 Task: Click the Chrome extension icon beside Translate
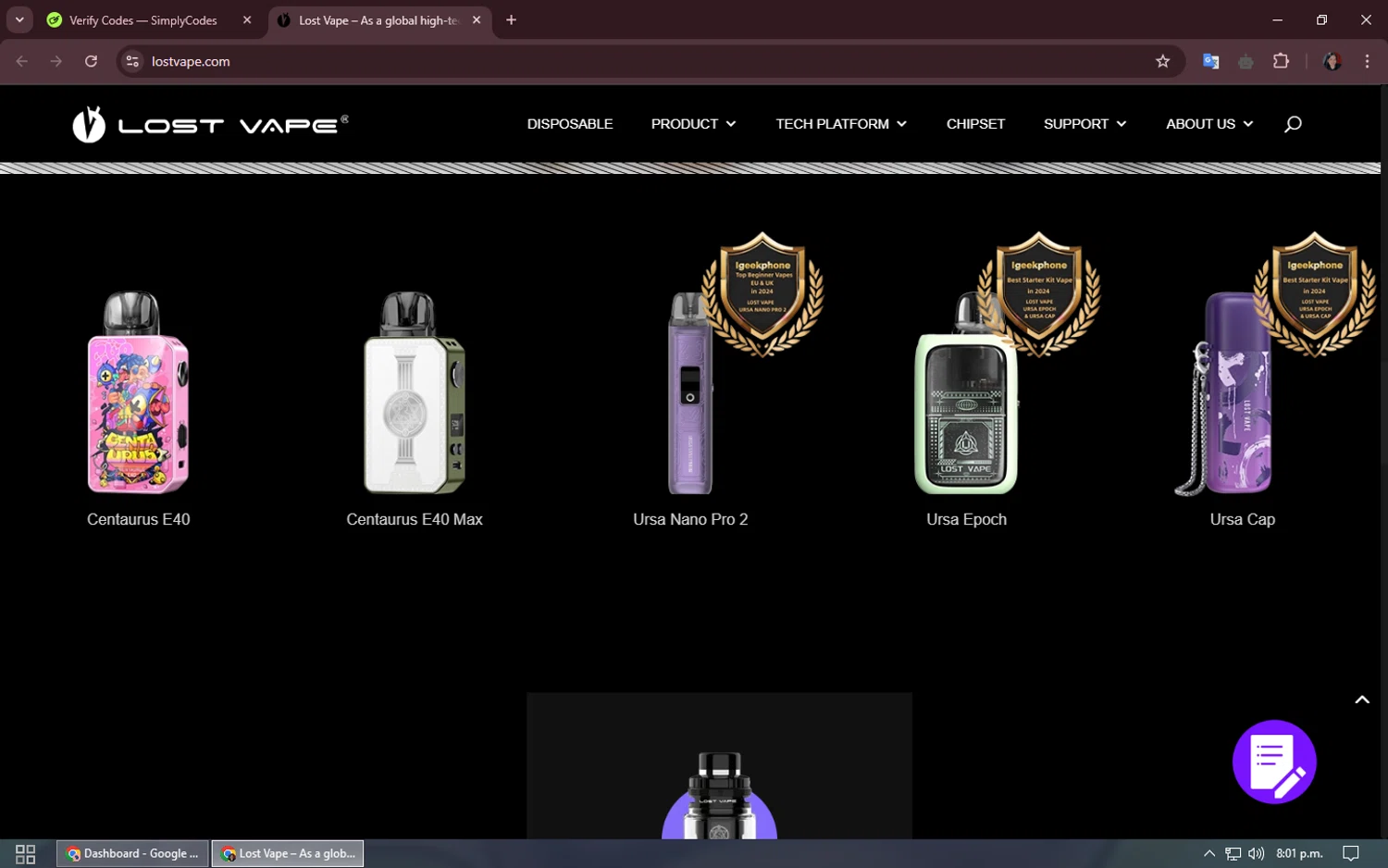(1245, 61)
